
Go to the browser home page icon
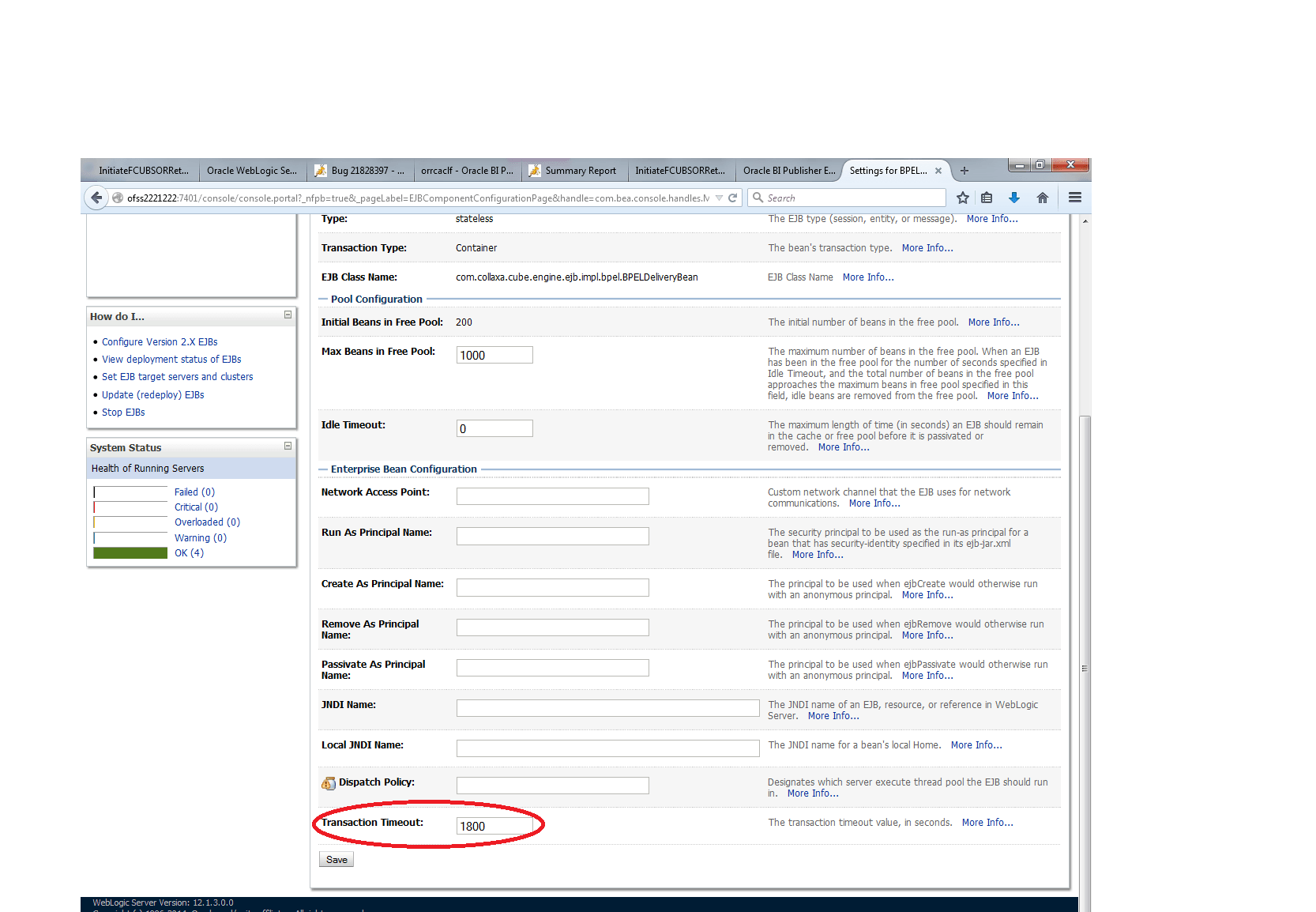tap(1043, 198)
